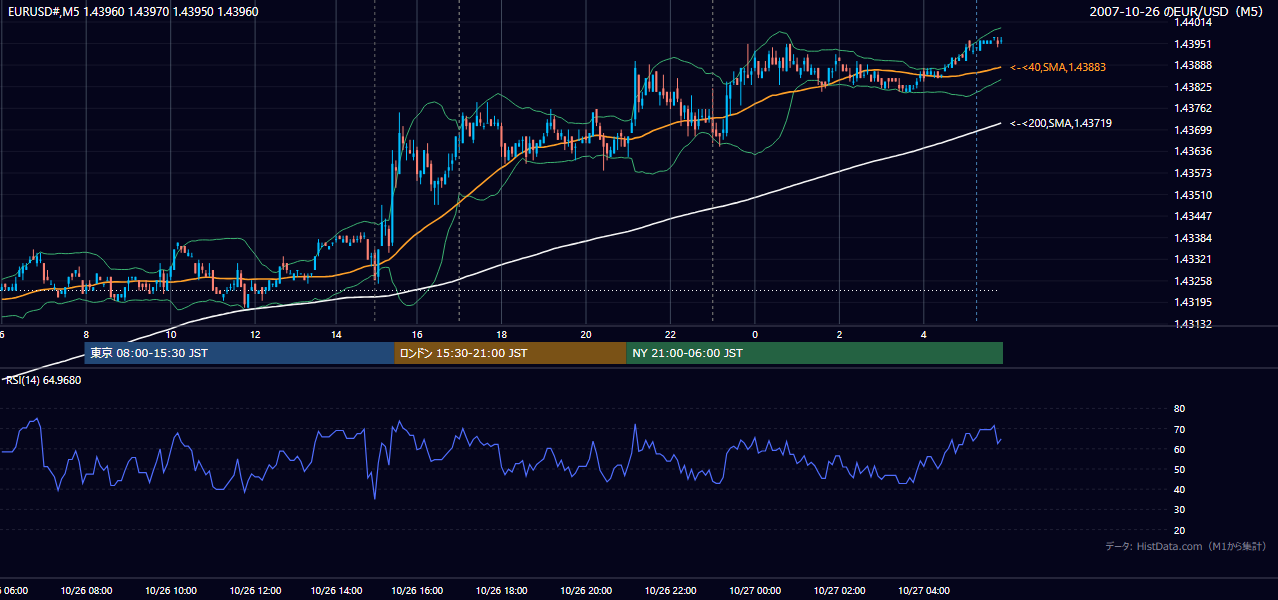Viewport: 1278px width, 600px height.
Task: Click RSI scale level 60
Action: [x=1179, y=449]
